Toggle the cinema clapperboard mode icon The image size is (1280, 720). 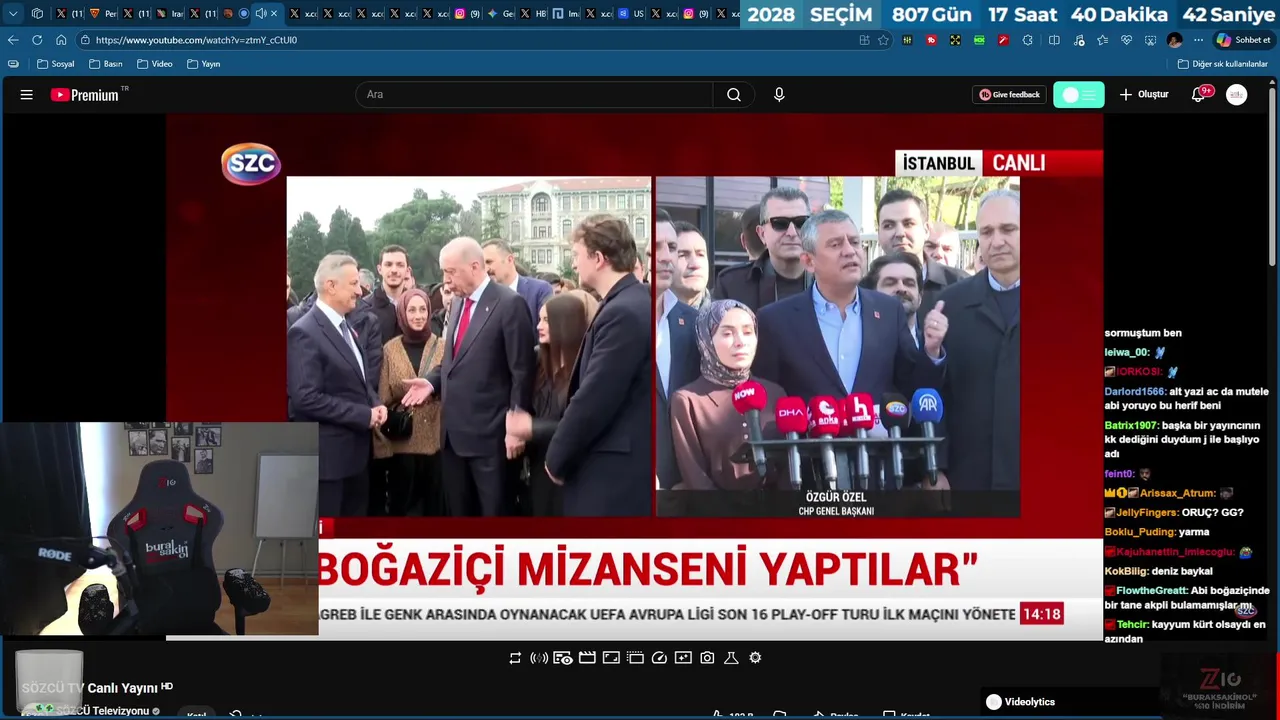click(587, 658)
